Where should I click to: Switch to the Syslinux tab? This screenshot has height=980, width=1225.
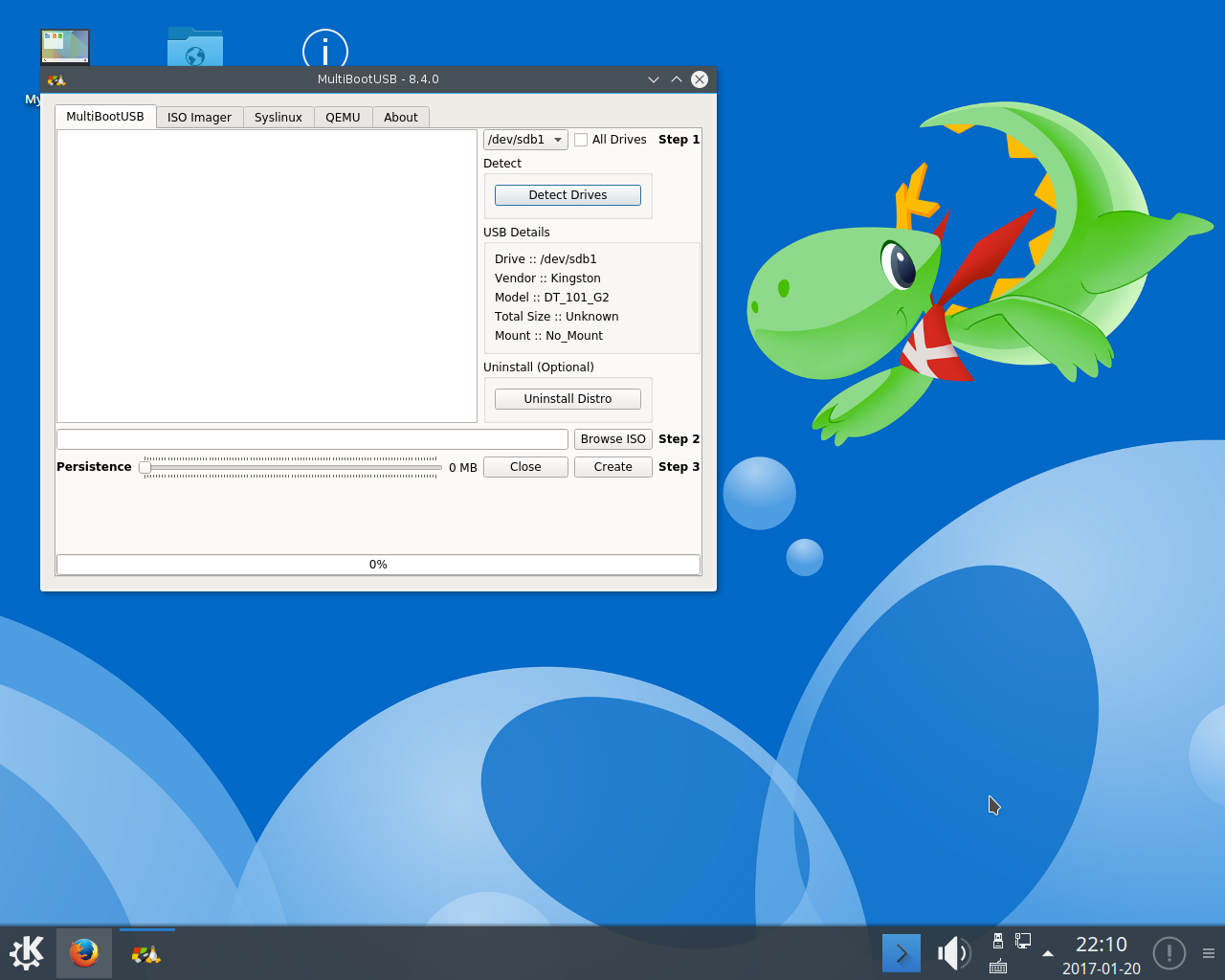click(x=278, y=117)
